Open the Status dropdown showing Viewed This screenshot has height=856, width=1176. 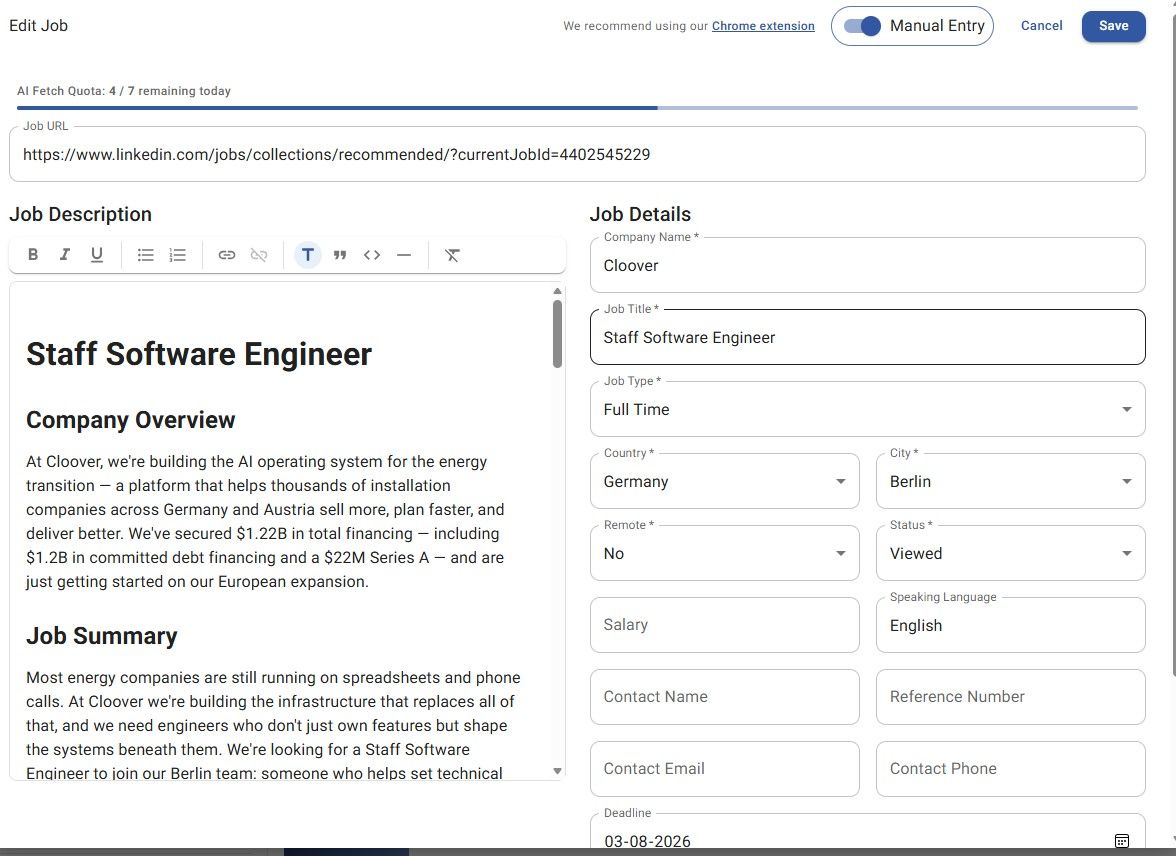1010,554
